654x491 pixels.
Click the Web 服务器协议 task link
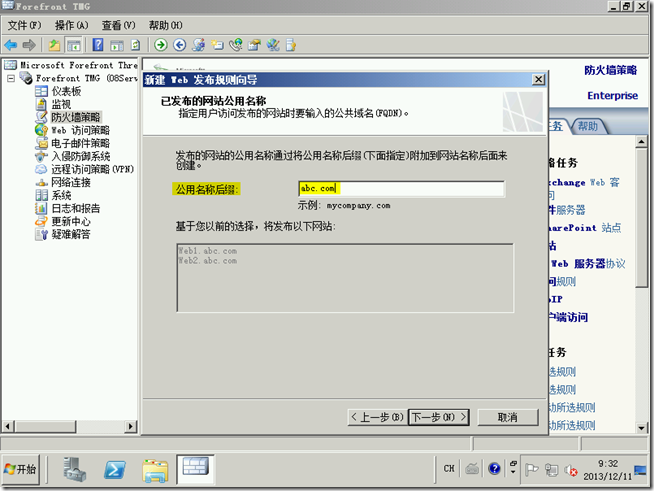pos(587,264)
